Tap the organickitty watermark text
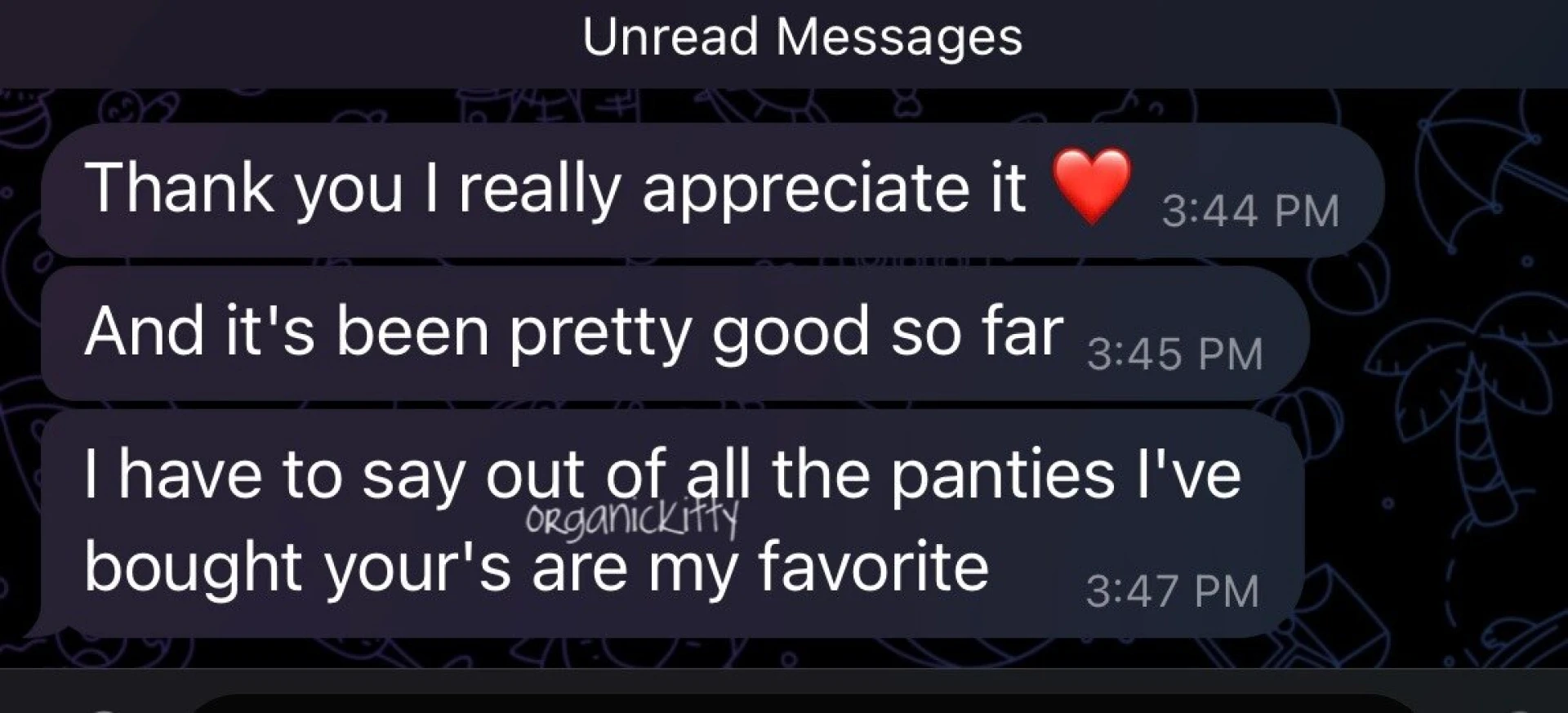The image size is (1568, 713). [632, 519]
